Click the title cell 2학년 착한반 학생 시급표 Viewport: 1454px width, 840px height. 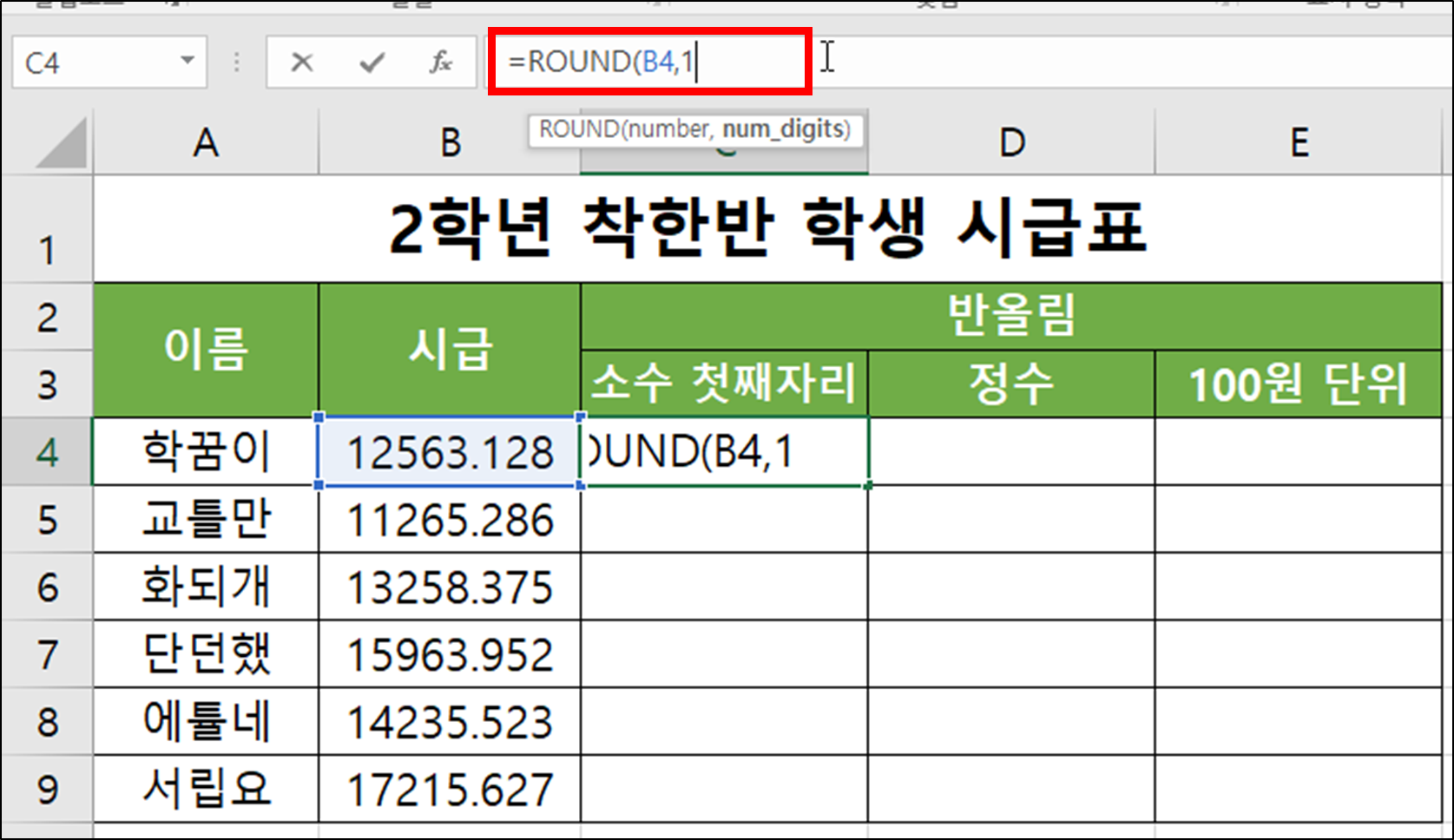coord(773,226)
